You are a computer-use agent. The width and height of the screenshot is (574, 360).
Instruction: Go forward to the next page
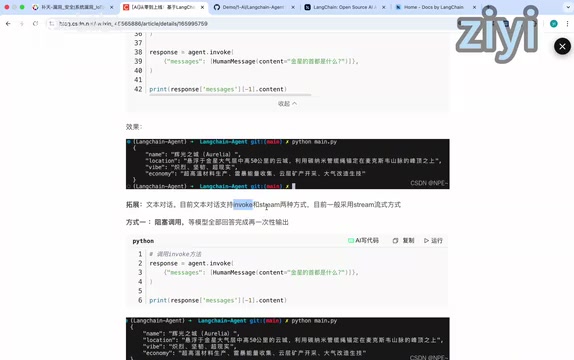coord(22,24)
